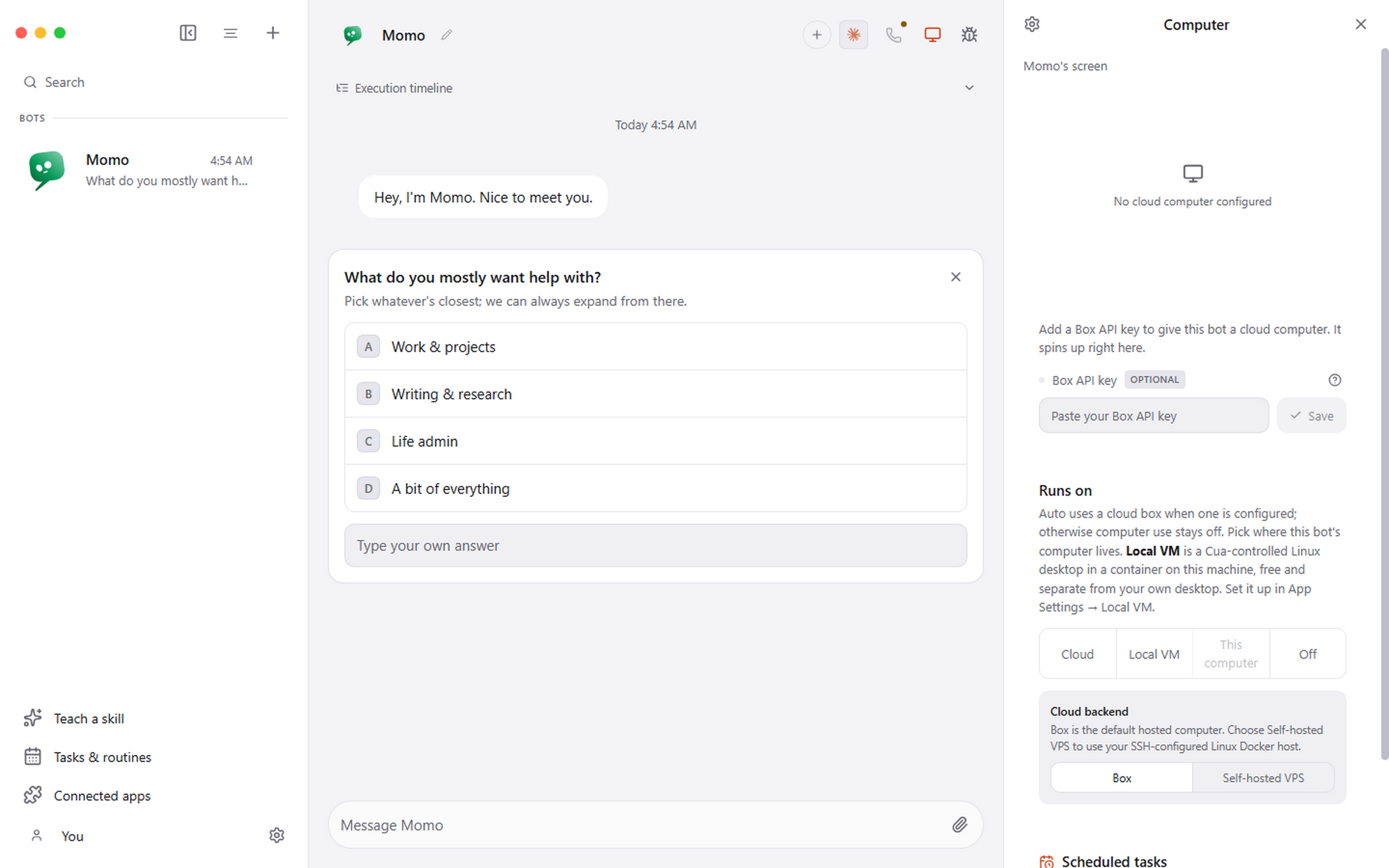
Task: Choose option D A bit of everything
Action: [655, 488]
